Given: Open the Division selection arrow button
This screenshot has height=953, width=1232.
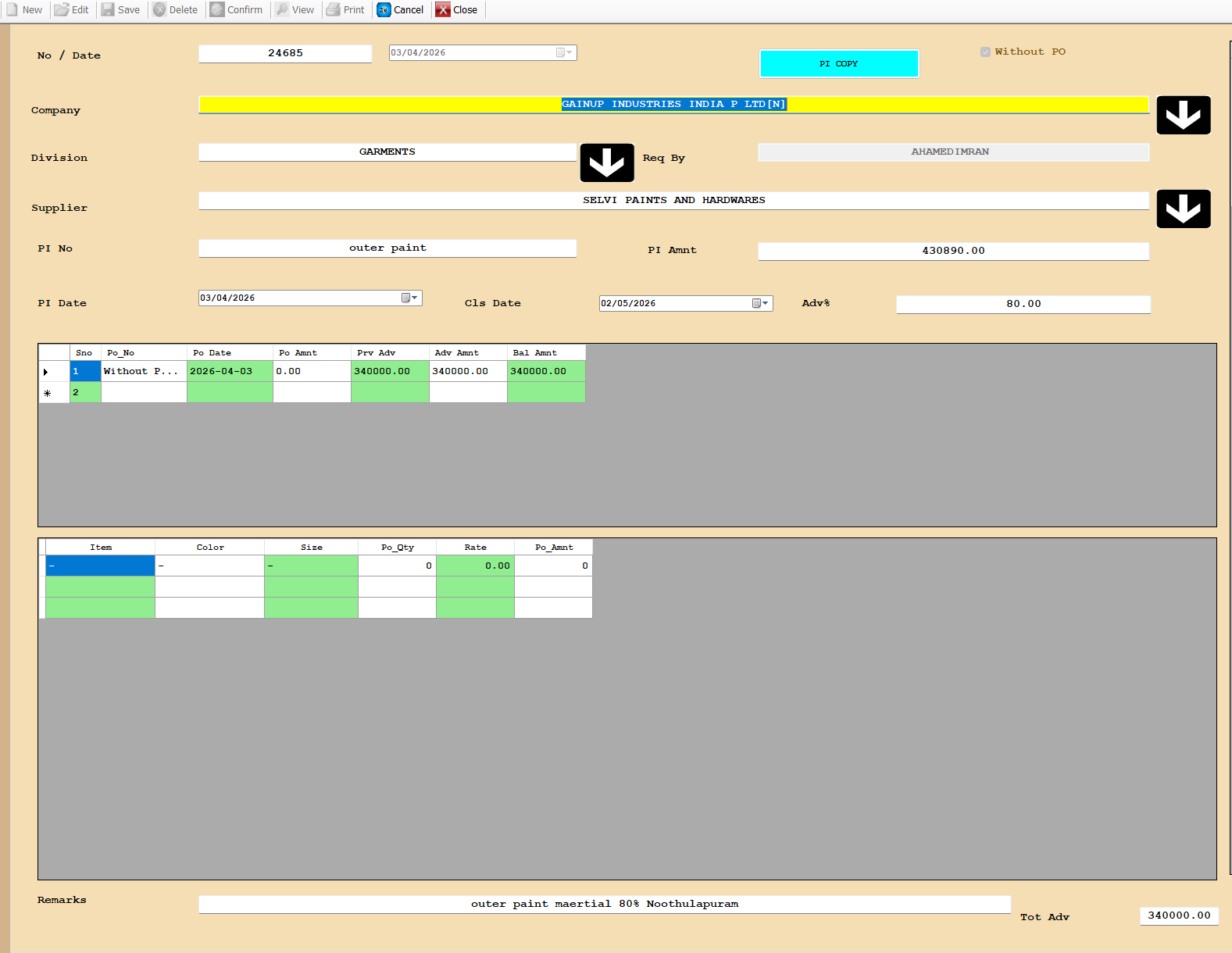Looking at the screenshot, I should (x=606, y=162).
